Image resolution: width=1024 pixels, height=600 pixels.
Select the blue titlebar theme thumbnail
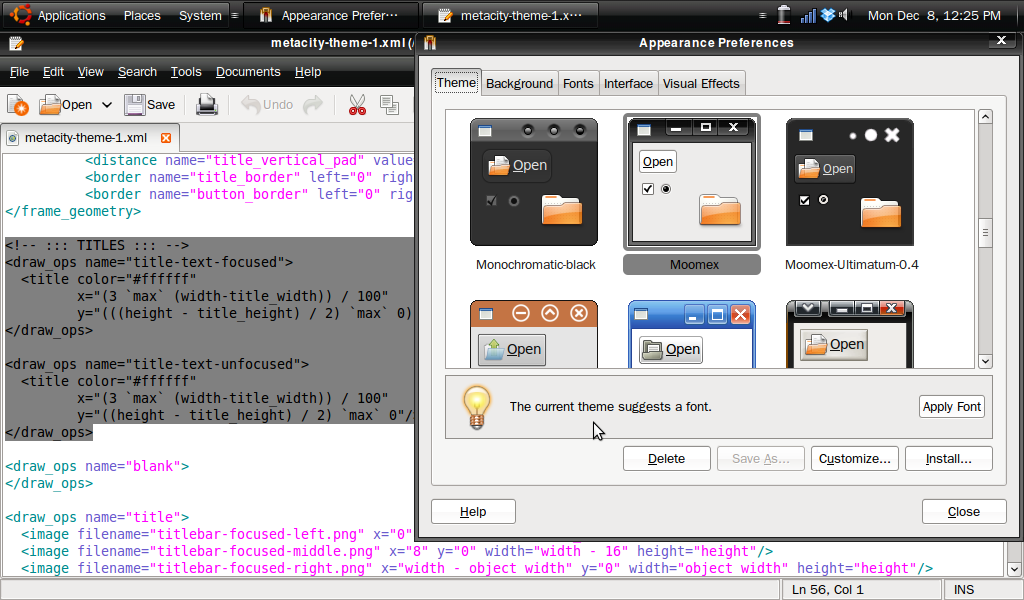point(692,334)
